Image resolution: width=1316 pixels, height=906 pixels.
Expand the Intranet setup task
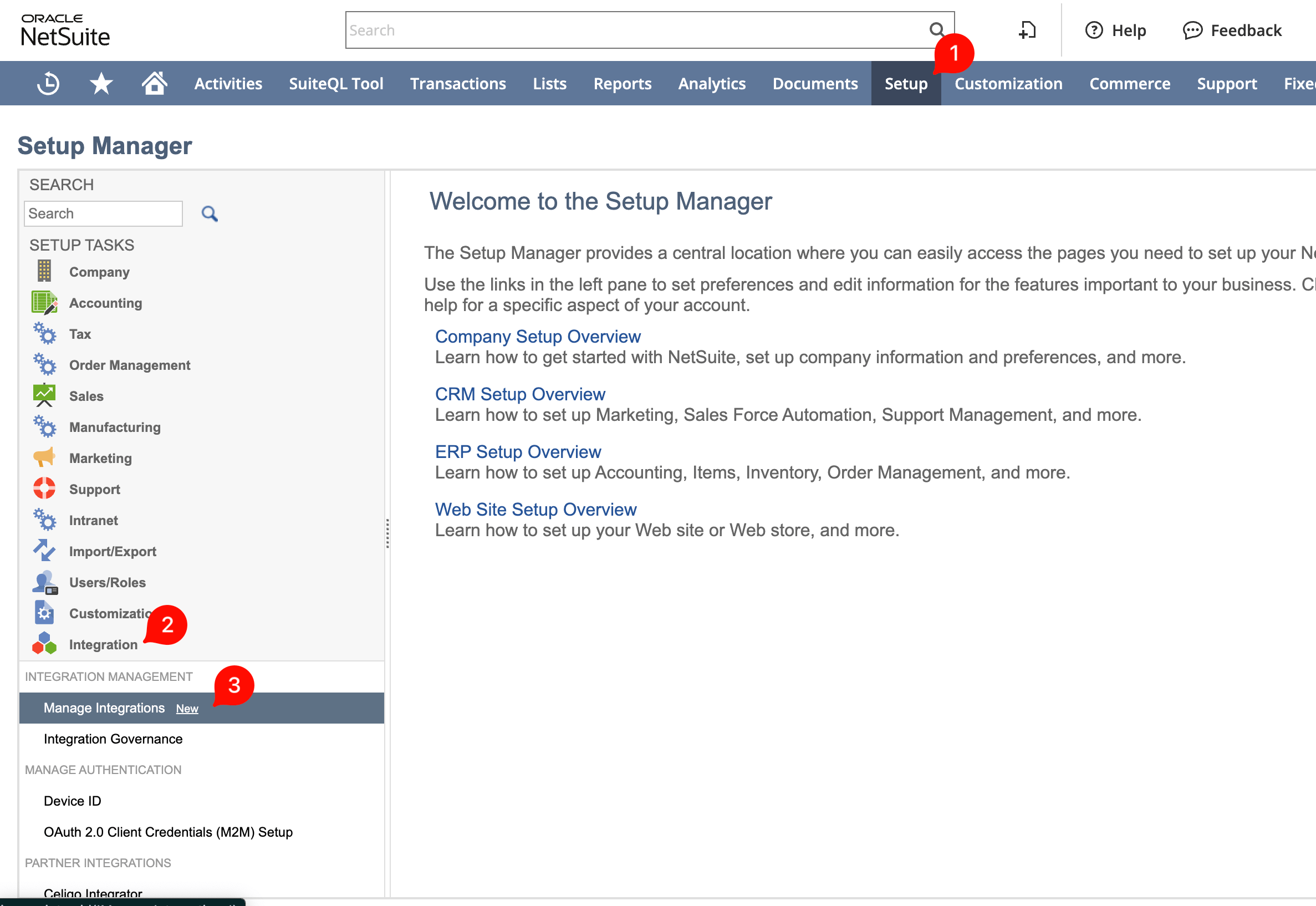(x=94, y=520)
